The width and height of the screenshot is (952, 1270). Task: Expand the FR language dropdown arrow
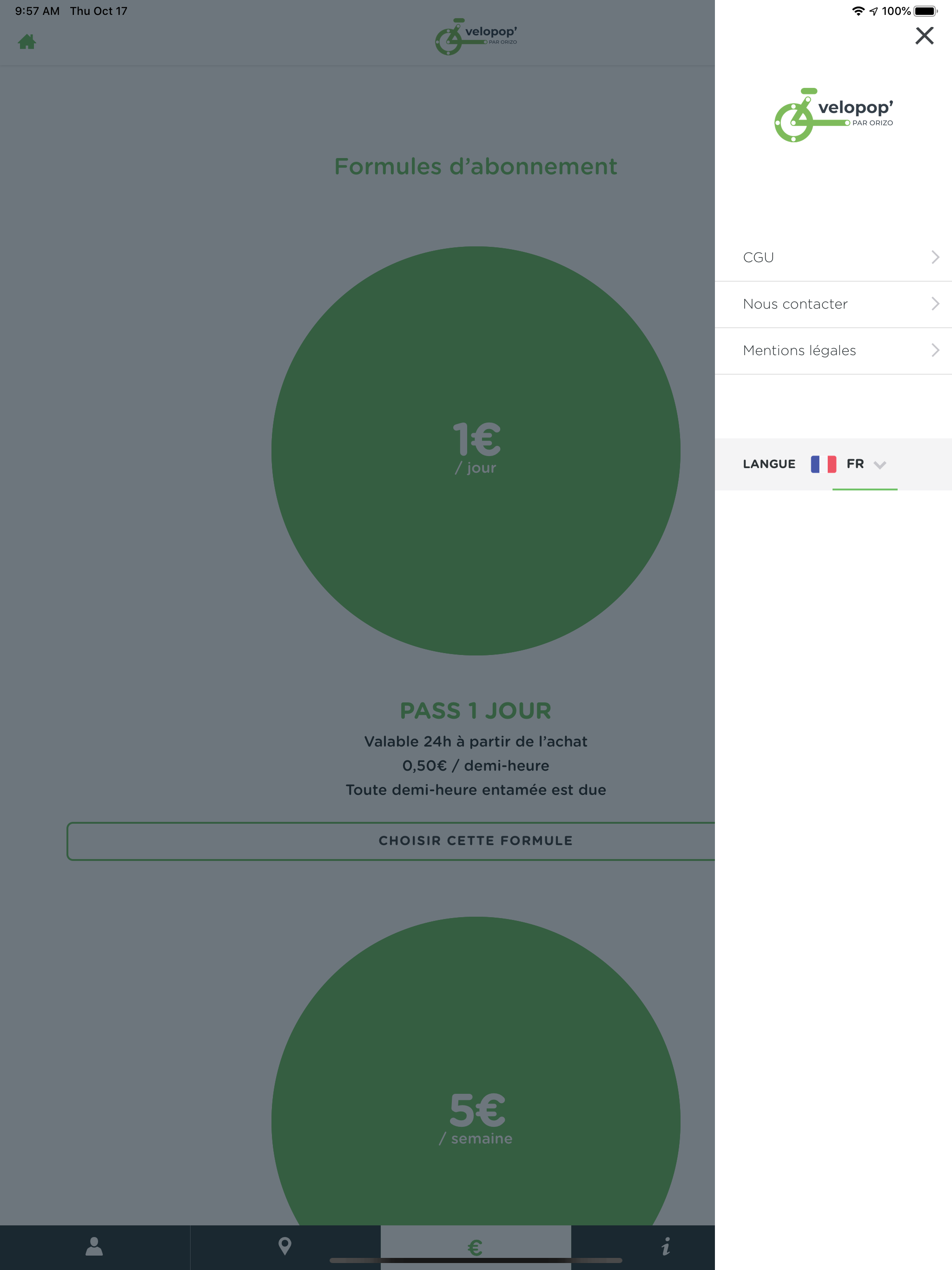(879, 464)
